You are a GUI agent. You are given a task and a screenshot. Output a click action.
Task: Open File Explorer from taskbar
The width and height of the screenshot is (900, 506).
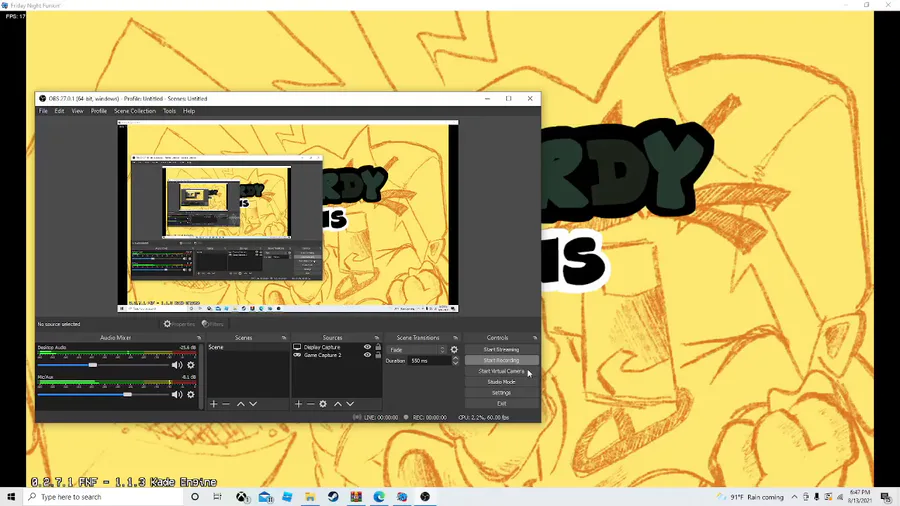(310, 497)
